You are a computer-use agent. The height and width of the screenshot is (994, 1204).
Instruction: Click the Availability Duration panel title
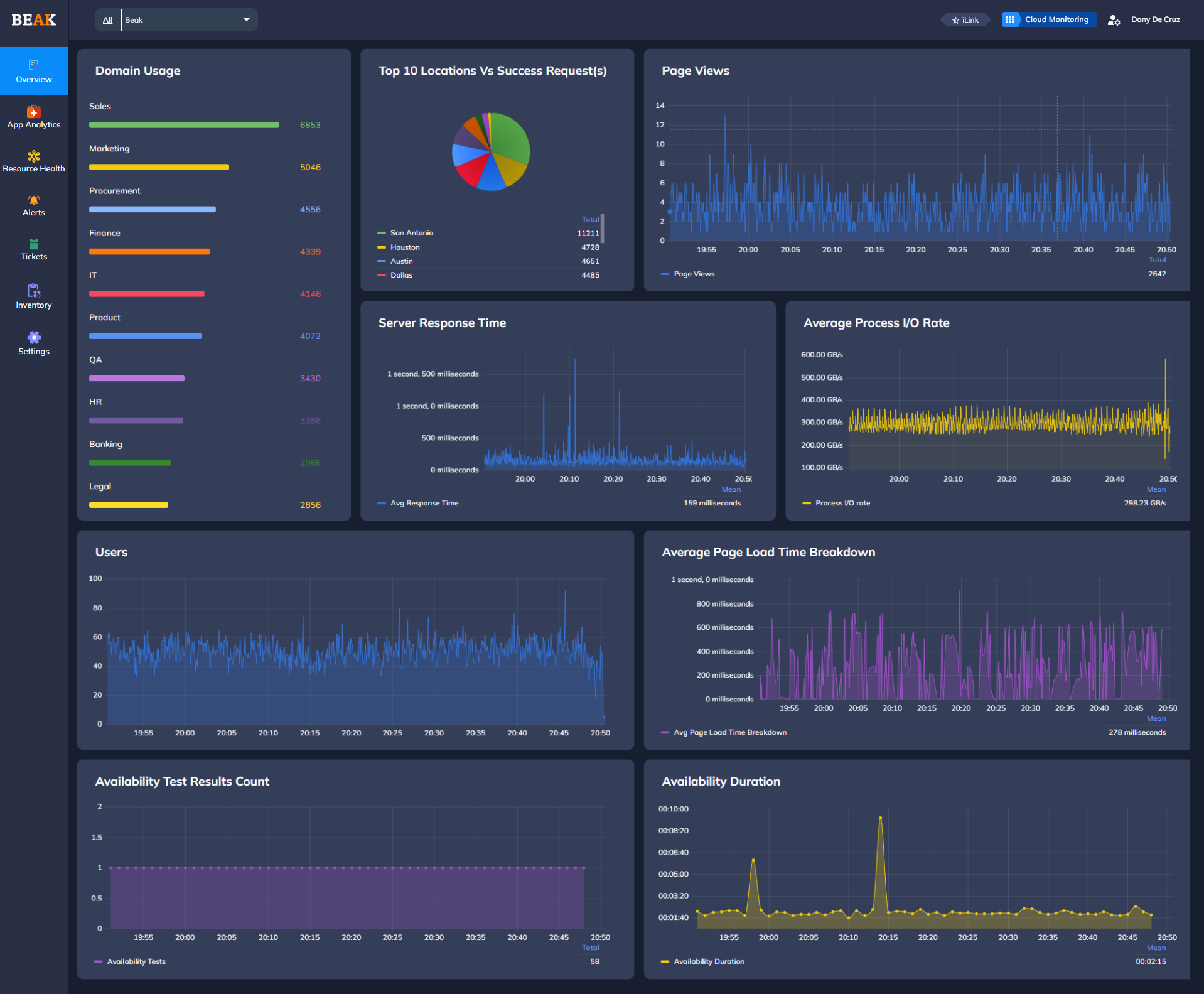721,781
